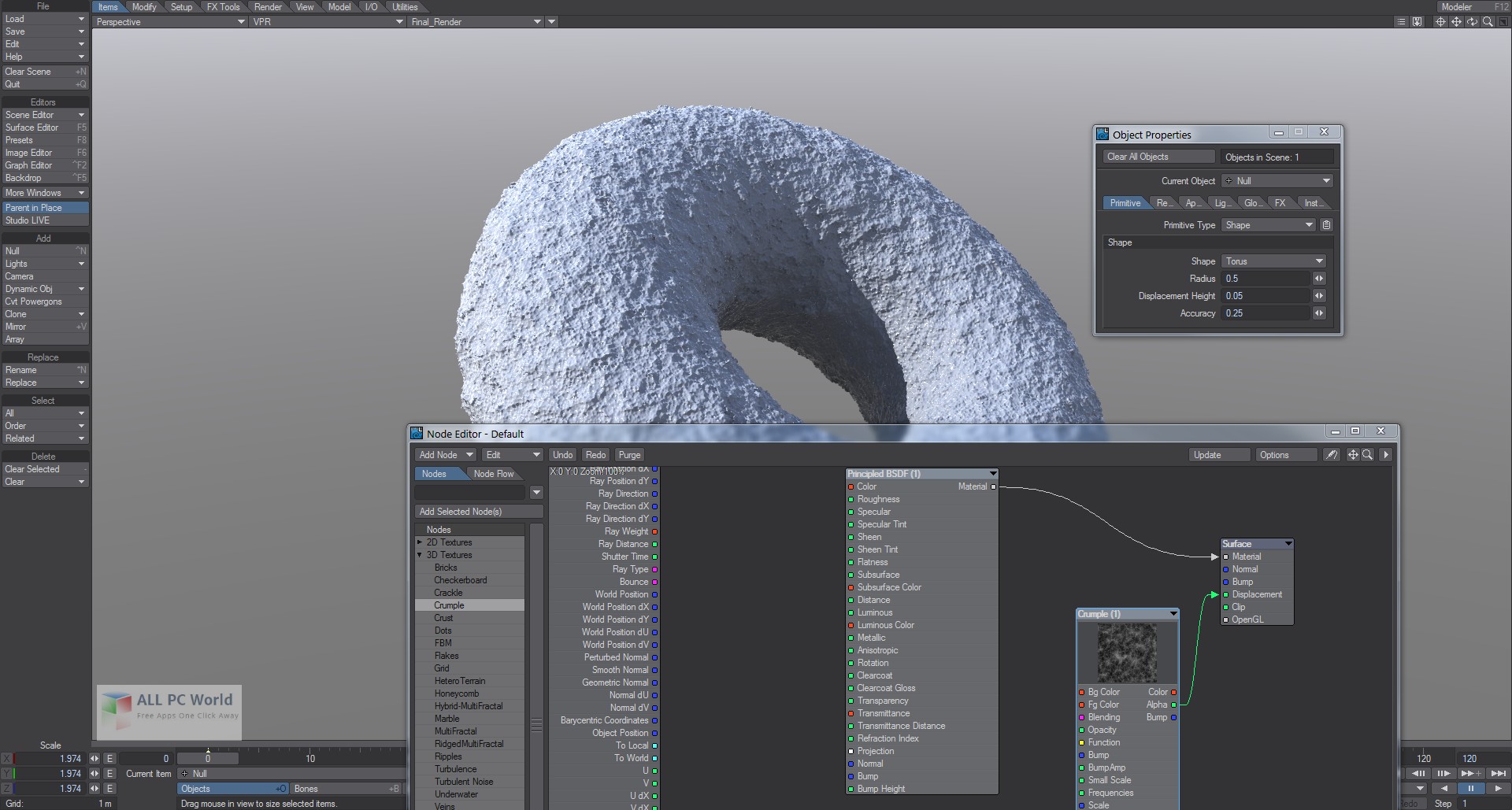This screenshot has width=1512, height=810.
Task: Select the Bones selection mode
Action: click(346, 789)
